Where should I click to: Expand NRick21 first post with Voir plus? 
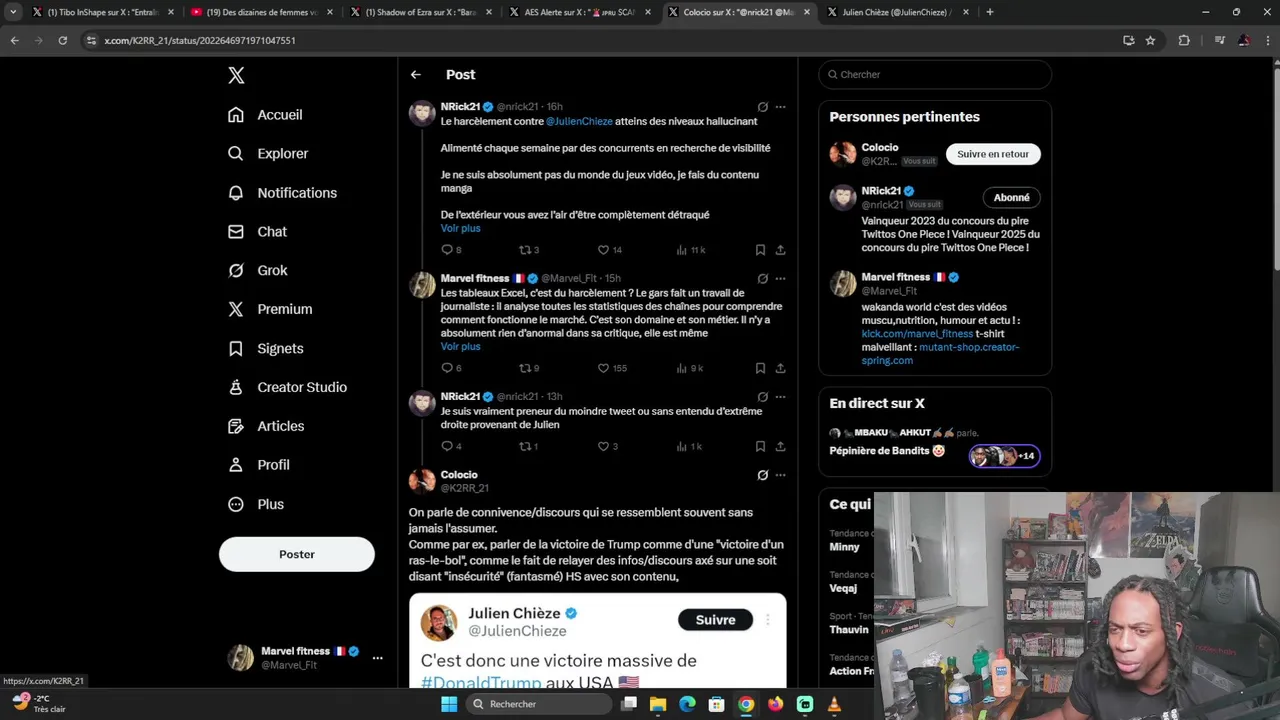tap(460, 228)
